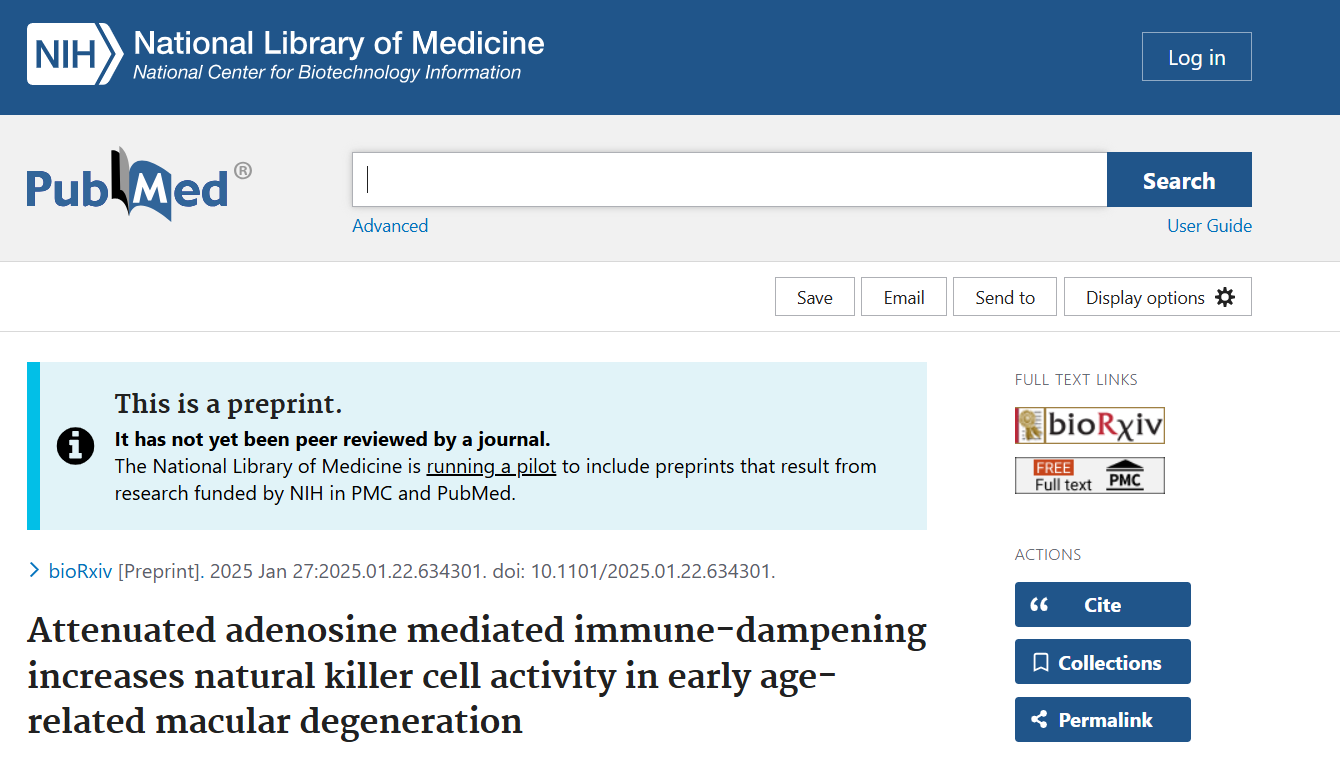The height and width of the screenshot is (757, 1340).
Task: Open the bioRxiv full text link
Action: 1089,425
